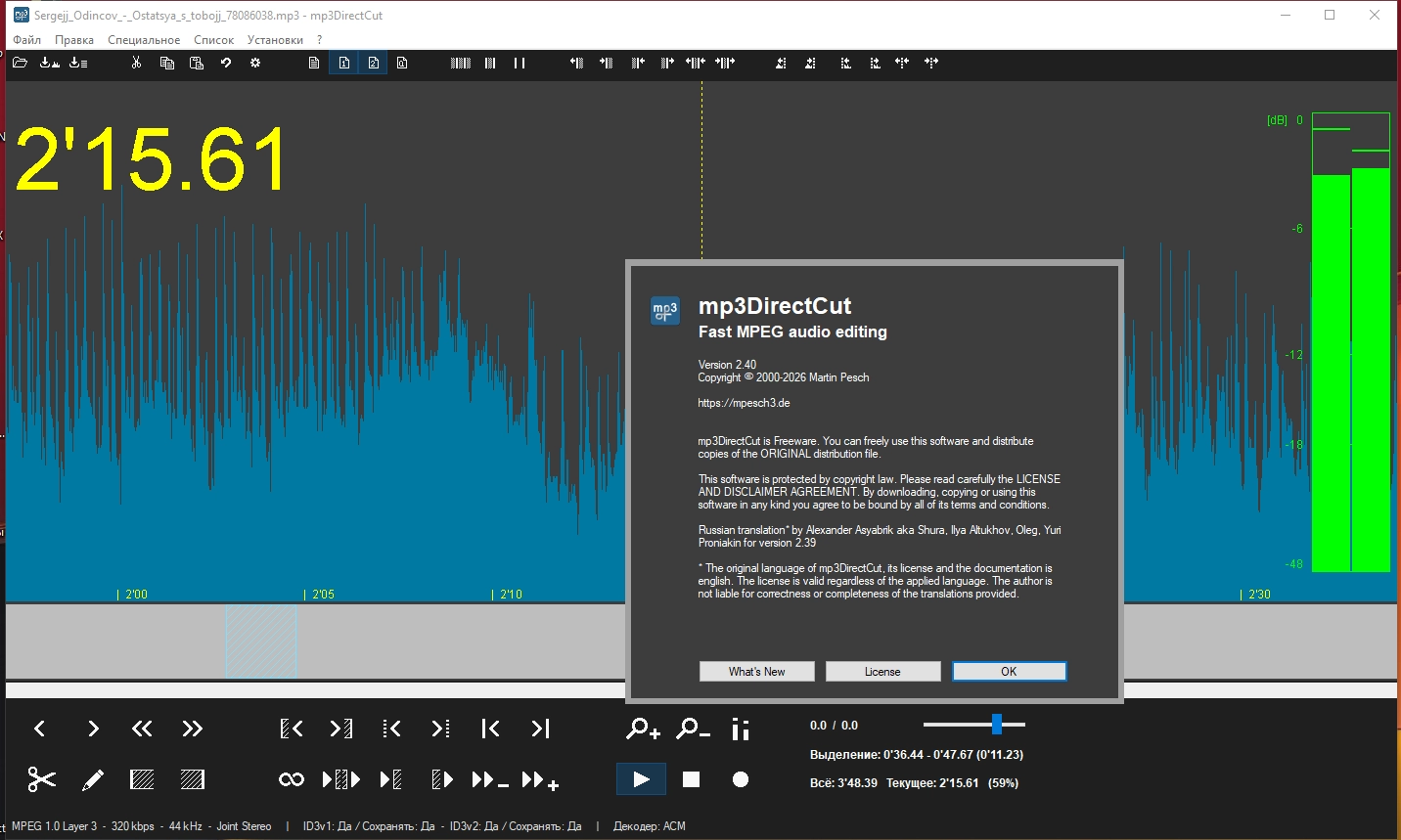Go to track end with the chevron-bar icon
Screen dimensions: 1401x840
tap(540, 729)
